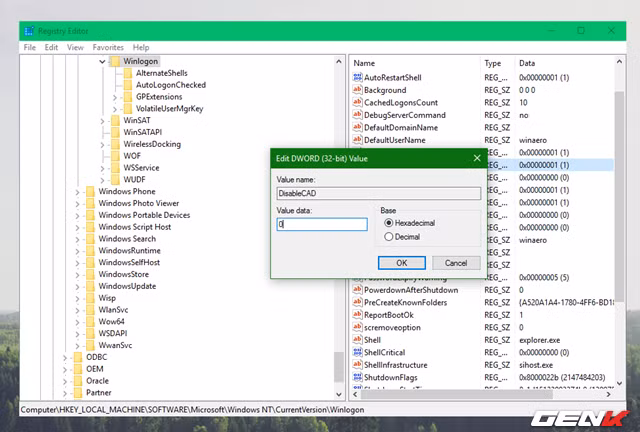Click the AutoRestartShell DWORD value icon
Screen dimensions: 640x432
click(x=356, y=77)
